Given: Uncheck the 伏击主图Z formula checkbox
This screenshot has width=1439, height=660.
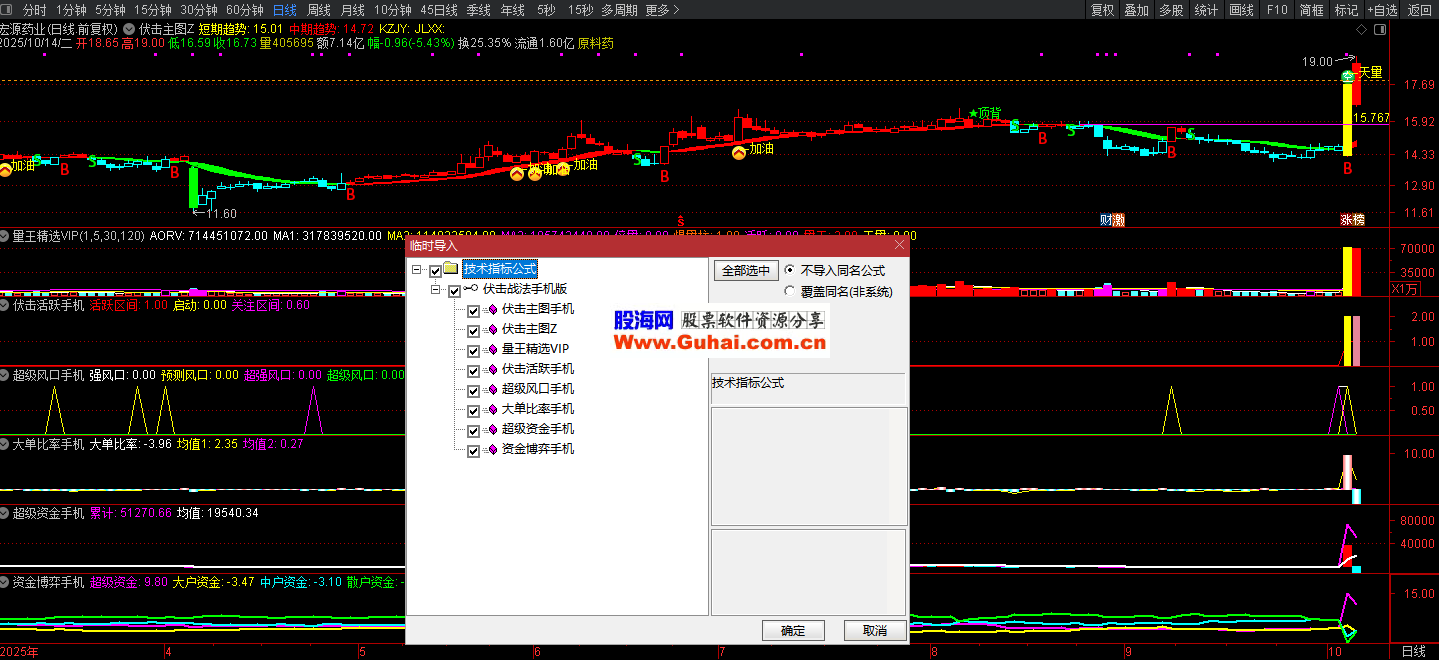Looking at the screenshot, I should [474, 330].
